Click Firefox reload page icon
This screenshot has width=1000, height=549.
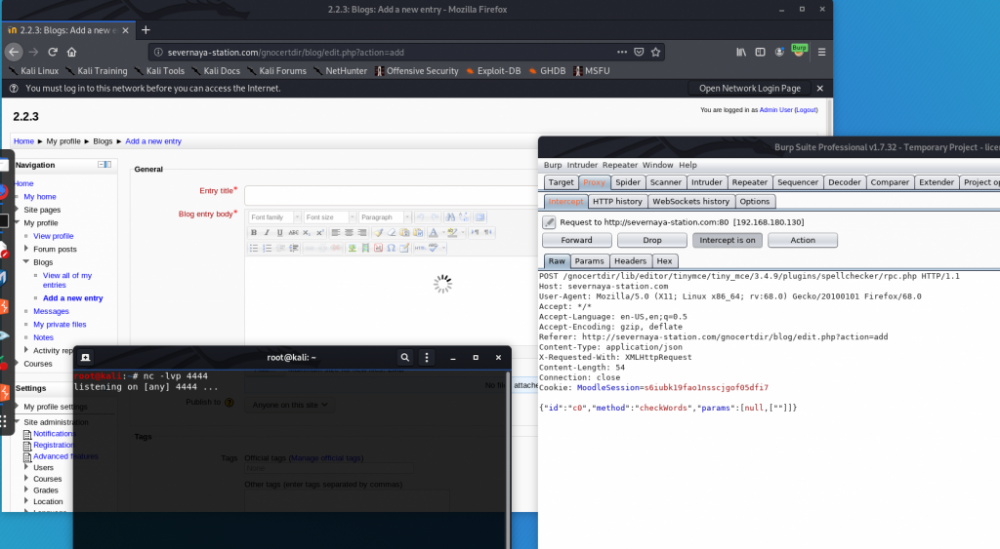53,52
